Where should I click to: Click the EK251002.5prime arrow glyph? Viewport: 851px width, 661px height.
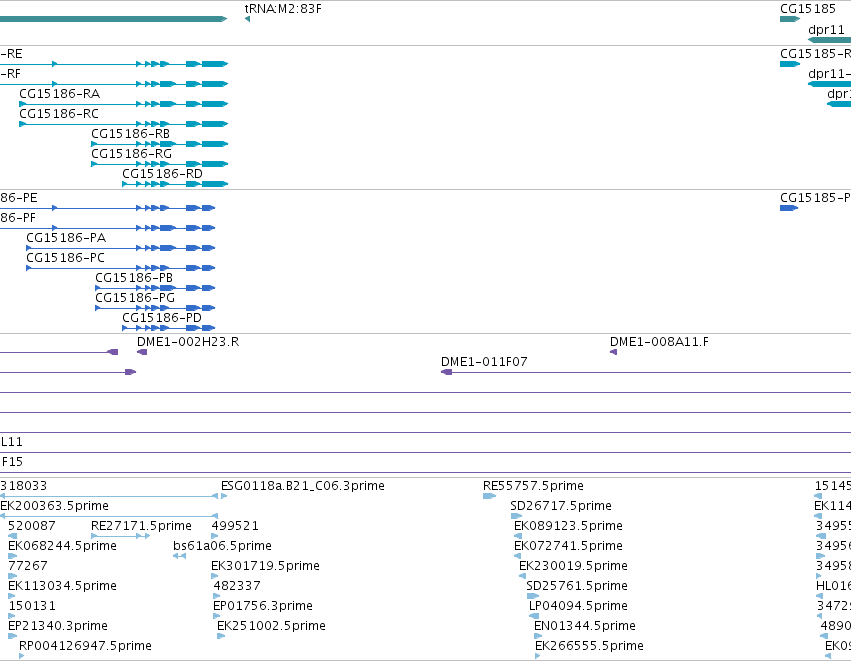tap(221, 636)
